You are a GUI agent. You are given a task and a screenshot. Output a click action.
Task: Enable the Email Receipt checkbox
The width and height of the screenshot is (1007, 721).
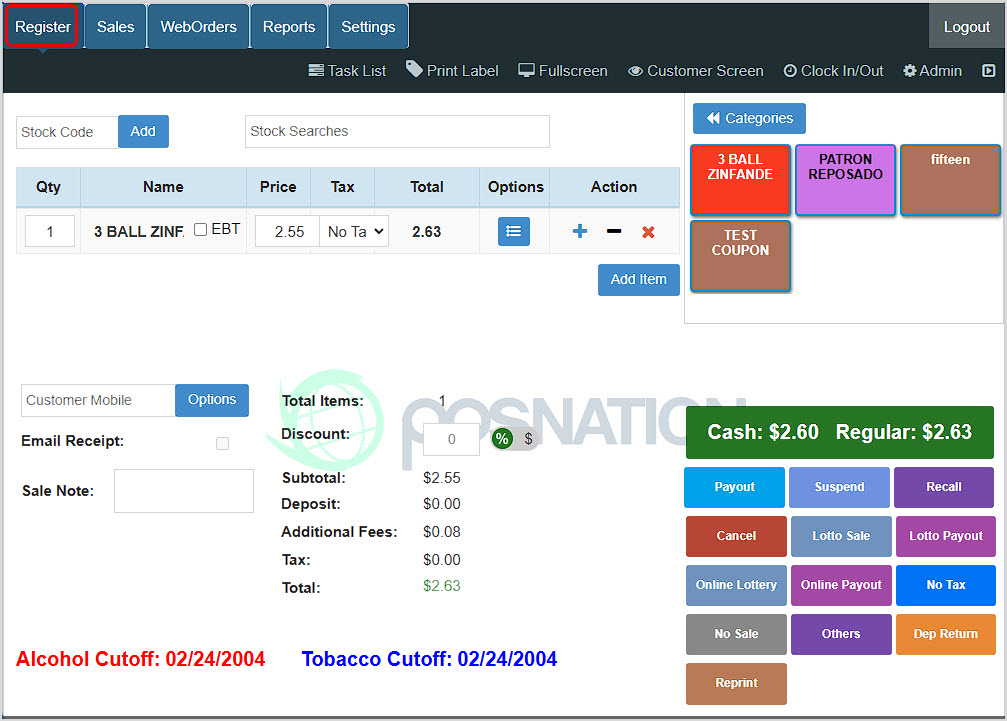point(222,443)
